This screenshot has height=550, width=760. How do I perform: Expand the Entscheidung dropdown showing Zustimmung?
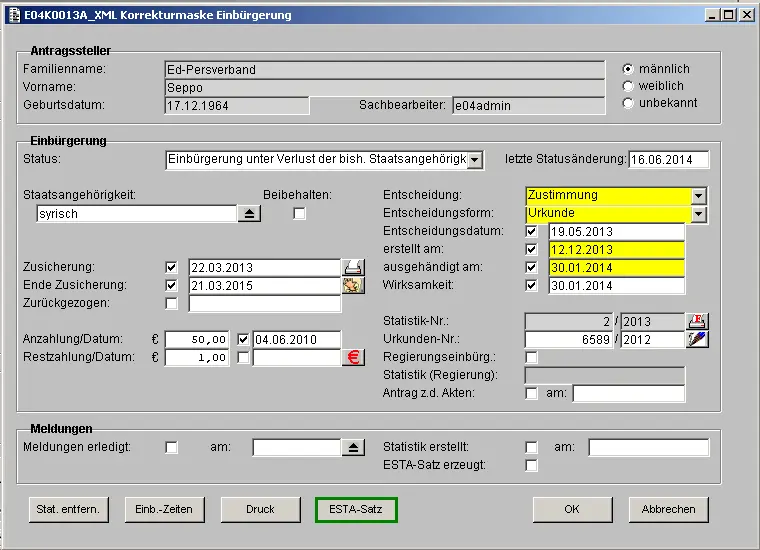(698, 196)
